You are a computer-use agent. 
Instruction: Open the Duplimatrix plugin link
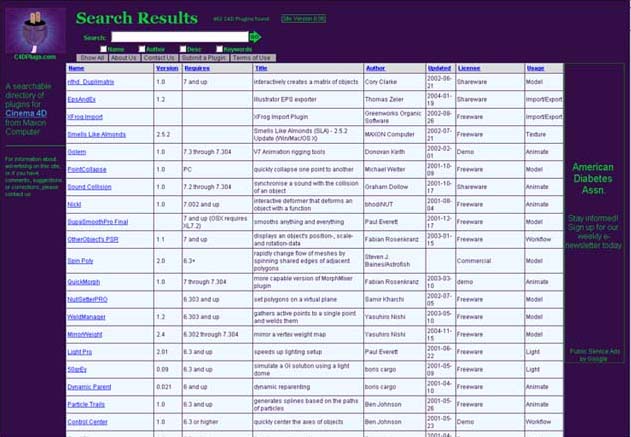(x=91, y=82)
